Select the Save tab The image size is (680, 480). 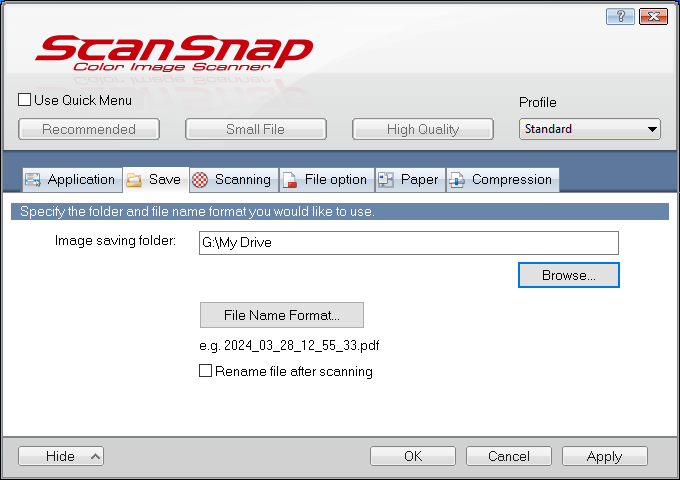[x=156, y=179]
